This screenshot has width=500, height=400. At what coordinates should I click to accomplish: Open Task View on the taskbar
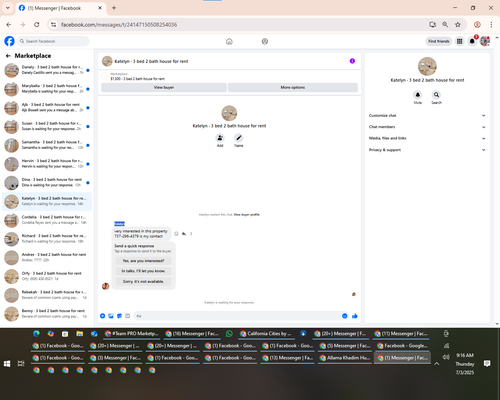(x=21, y=364)
